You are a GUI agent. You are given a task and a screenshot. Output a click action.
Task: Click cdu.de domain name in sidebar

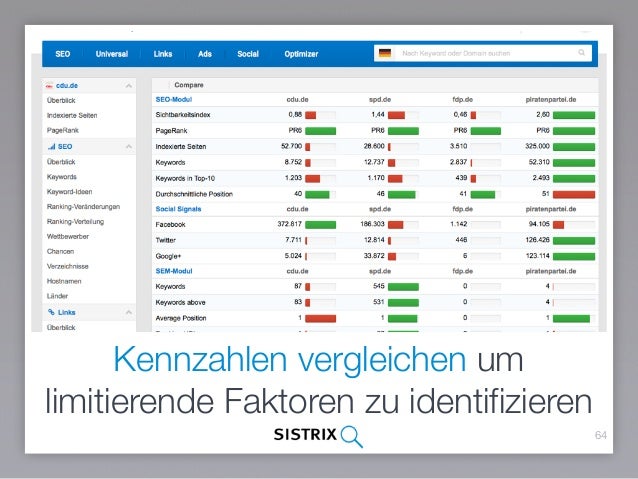67,85
